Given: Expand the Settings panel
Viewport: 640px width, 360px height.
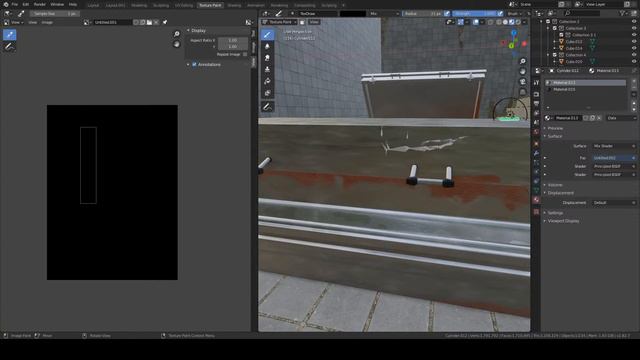Looking at the screenshot, I should (555, 213).
